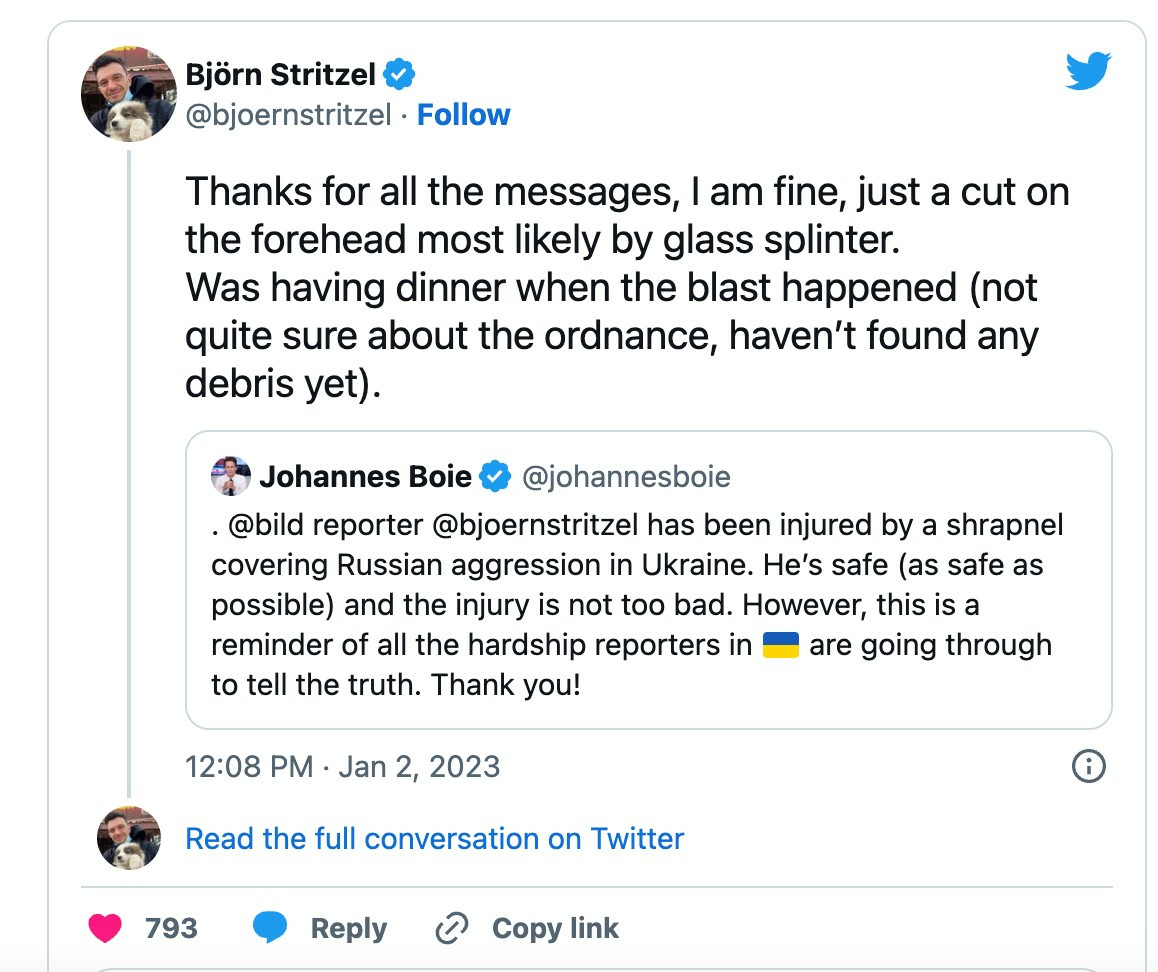Image resolution: width=1158 pixels, height=972 pixels.
Task: Follow @bjoernstritzel
Action: (x=463, y=114)
